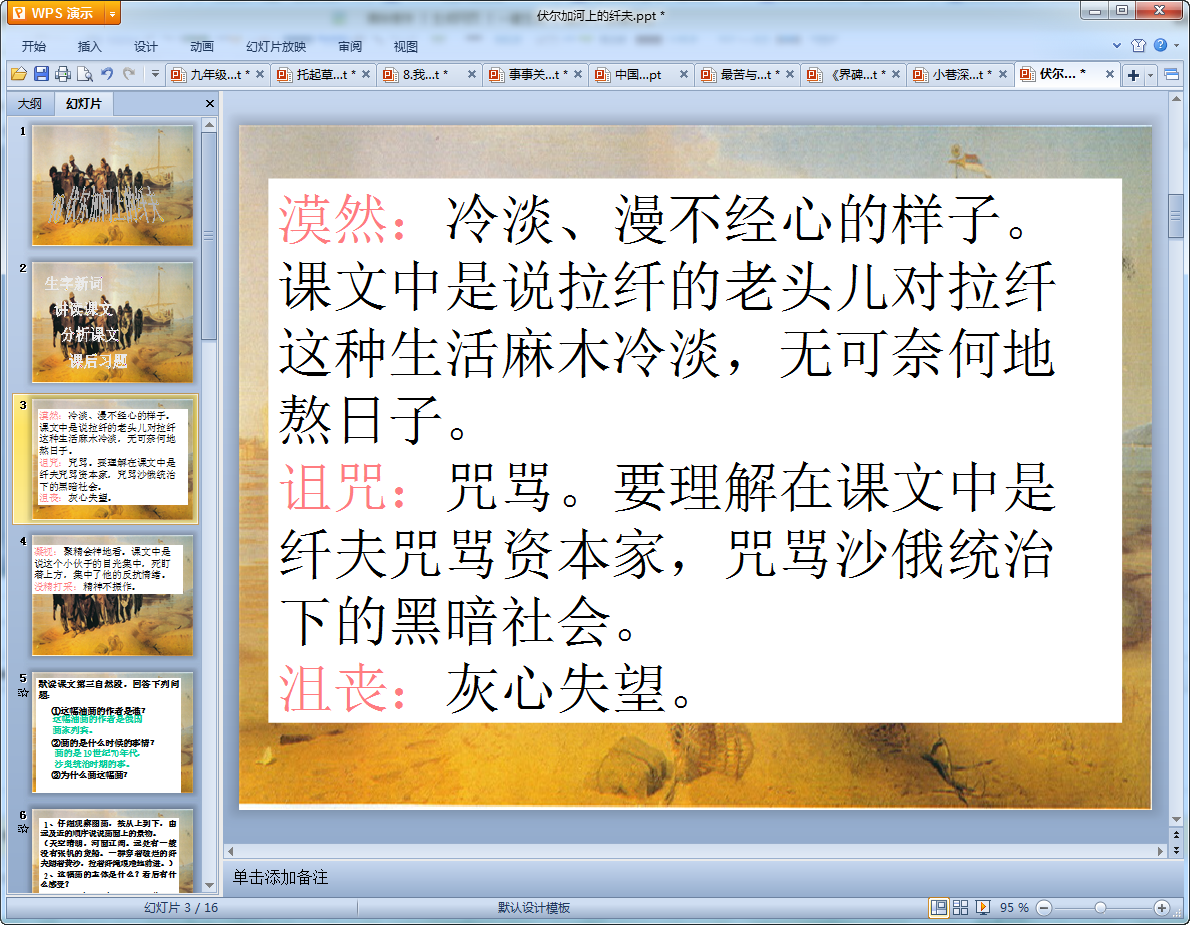Open the skin shirt icon
Image resolution: width=1190 pixels, height=925 pixels.
tap(1138, 46)
